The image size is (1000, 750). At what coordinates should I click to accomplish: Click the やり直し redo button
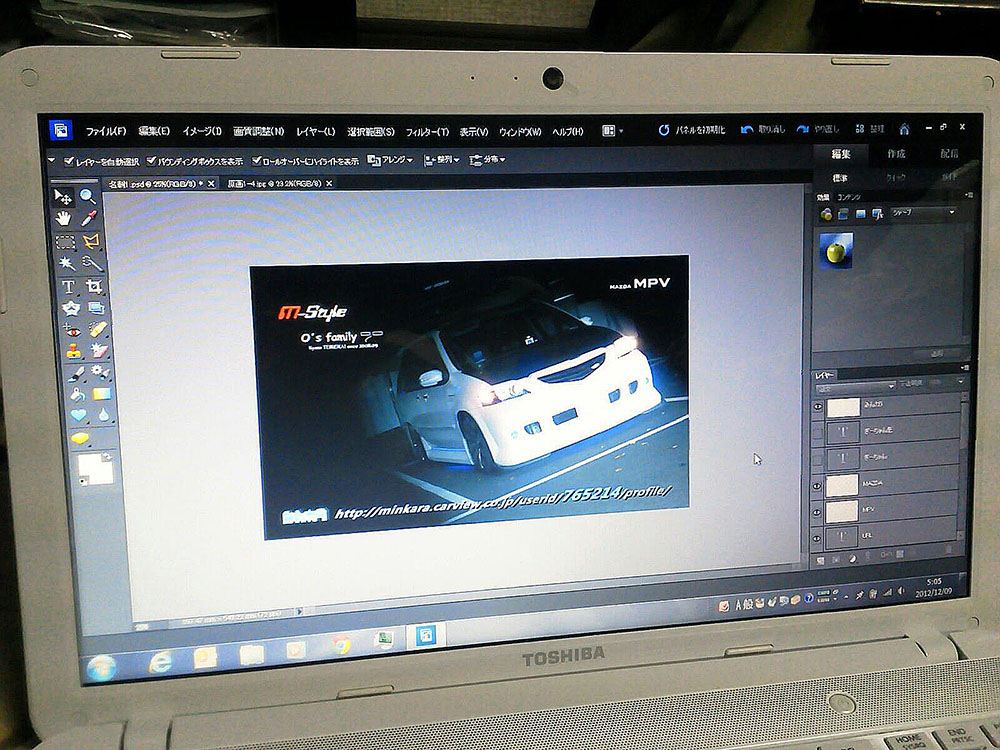[818, 129]
